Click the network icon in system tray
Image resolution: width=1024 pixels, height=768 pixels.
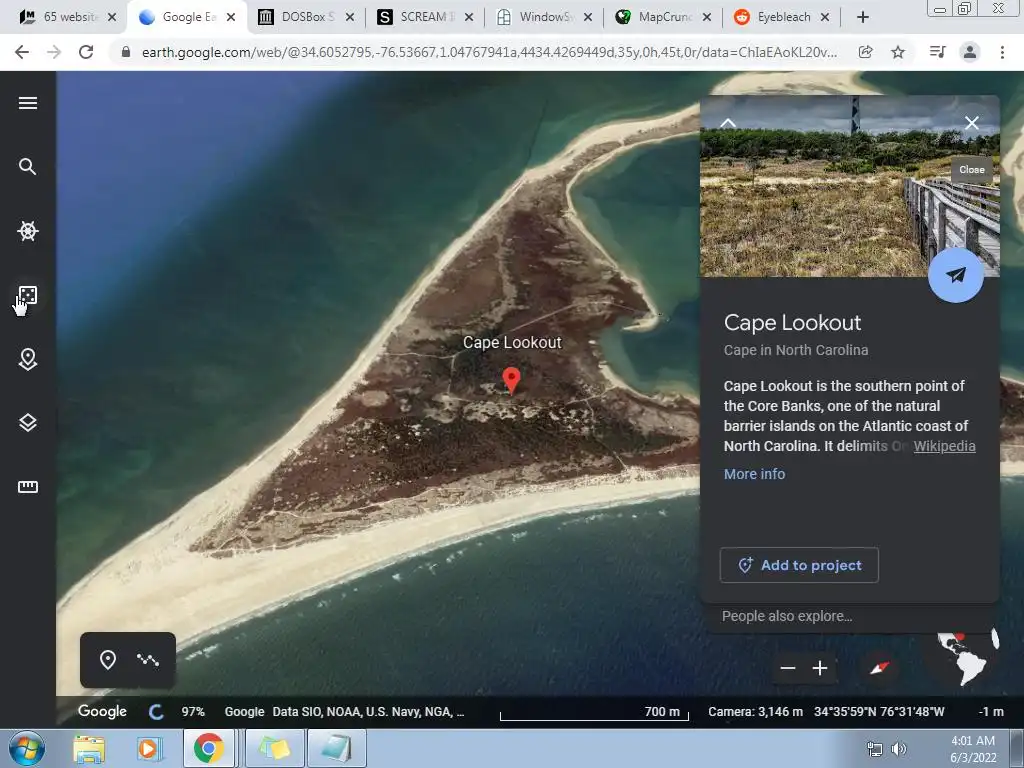(874, 749)
